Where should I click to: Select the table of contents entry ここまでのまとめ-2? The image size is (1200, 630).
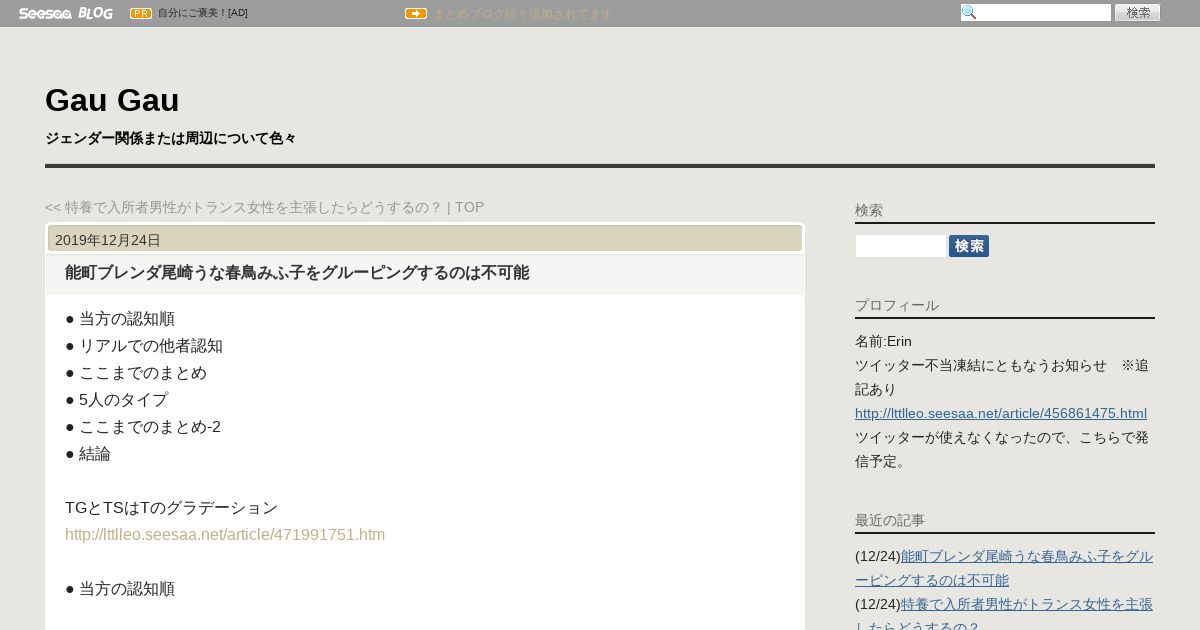(150, 427)
